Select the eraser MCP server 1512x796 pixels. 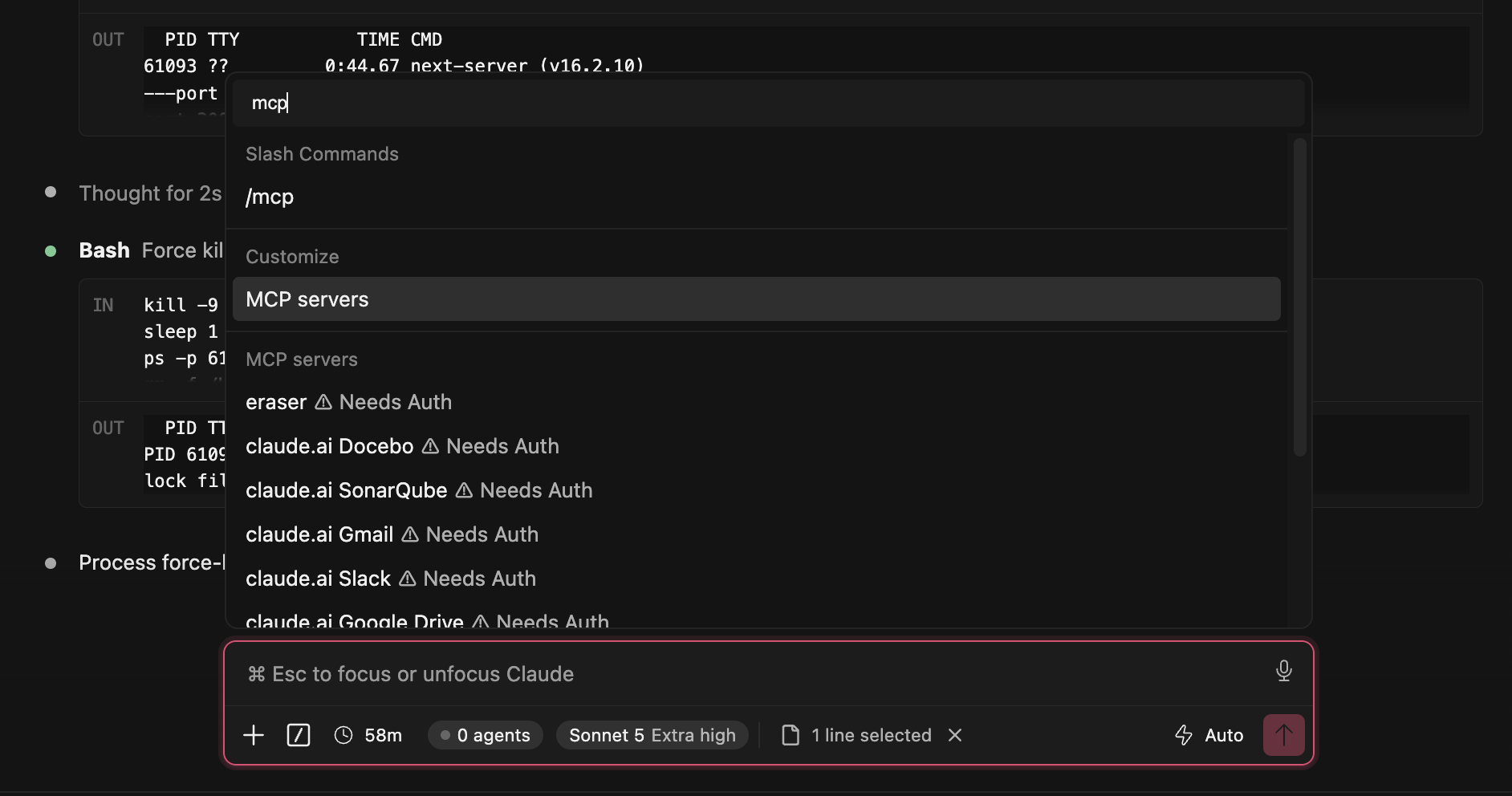pos(757,402)
